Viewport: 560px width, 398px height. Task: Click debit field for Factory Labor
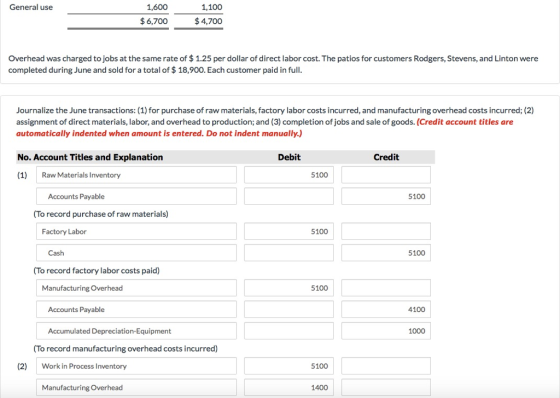[x=289, y=232]
